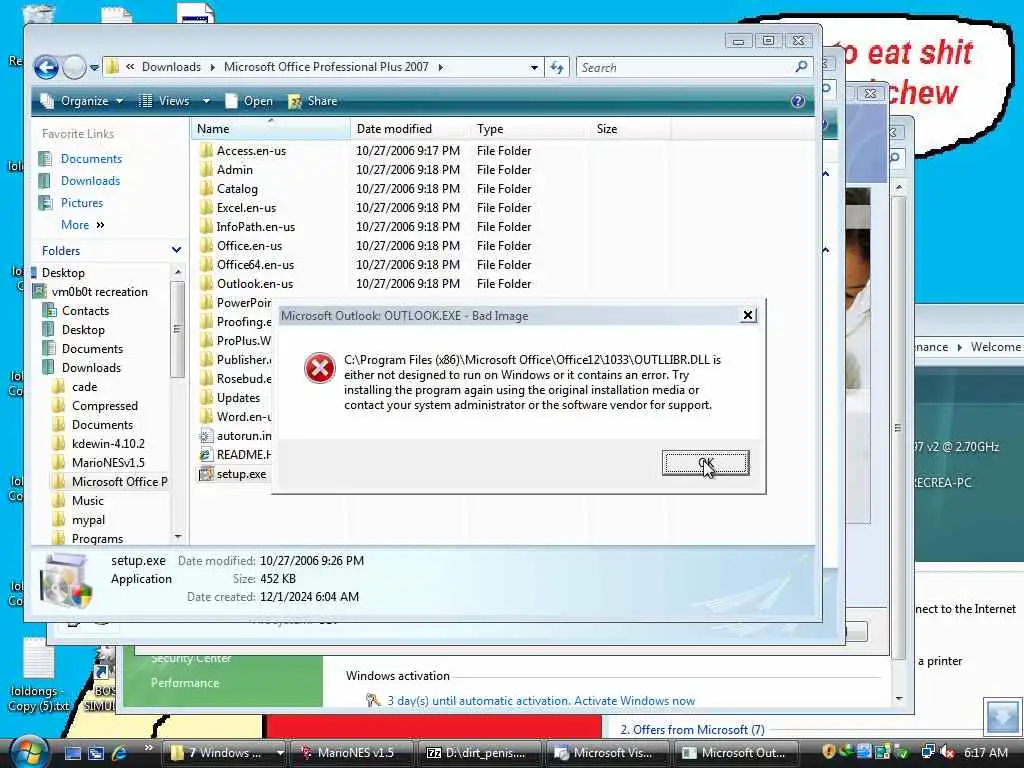Switch to MarioNES v1.5 taskbar button
This screenshot has height=768, width=1024.
[x=353, y=752]
